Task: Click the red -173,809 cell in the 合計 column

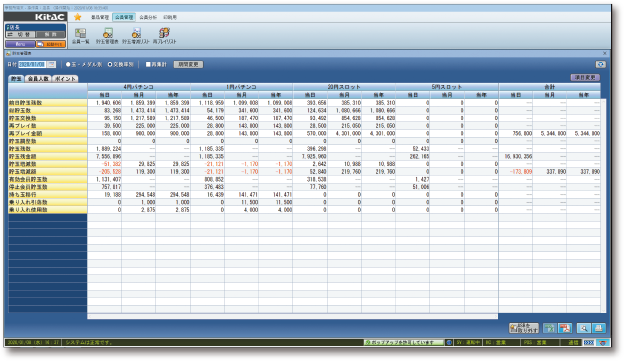Action: [516, 172]
